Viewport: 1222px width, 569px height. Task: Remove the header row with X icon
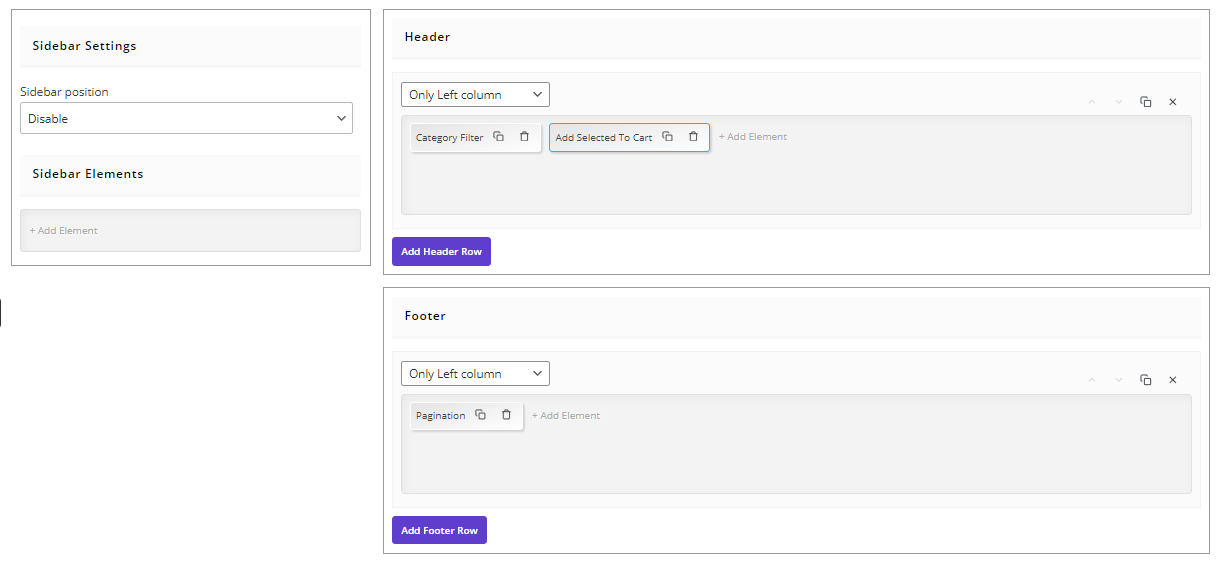pyautogui.click(x=1173, y=102)
